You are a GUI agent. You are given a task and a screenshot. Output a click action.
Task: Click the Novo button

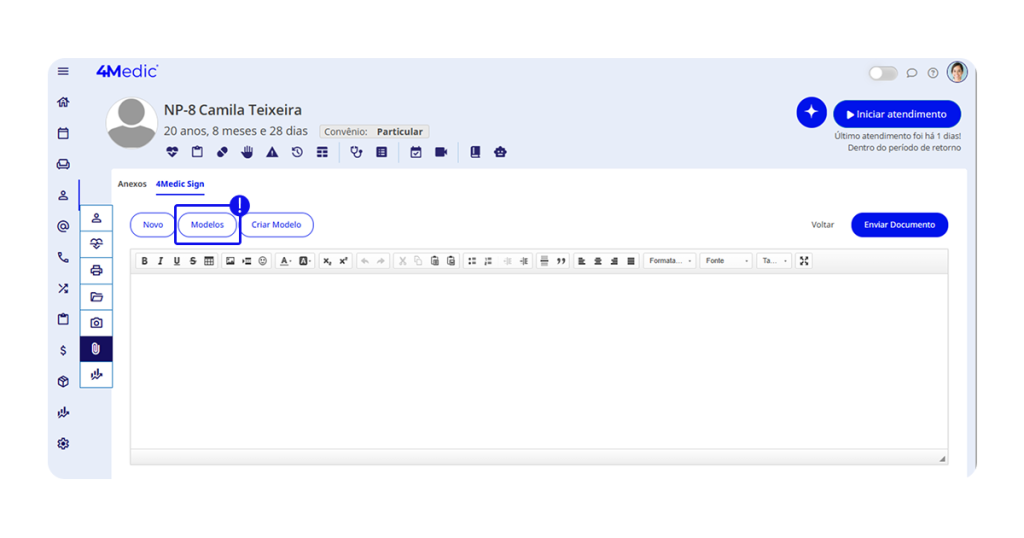[x=153, y=225]
